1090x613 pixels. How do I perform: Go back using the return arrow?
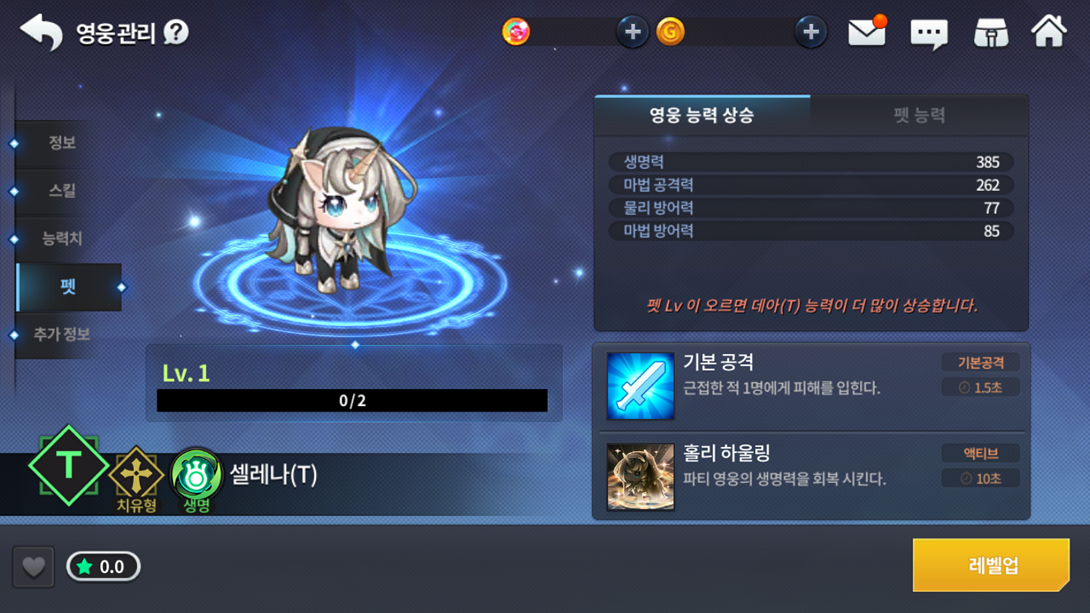42,32
